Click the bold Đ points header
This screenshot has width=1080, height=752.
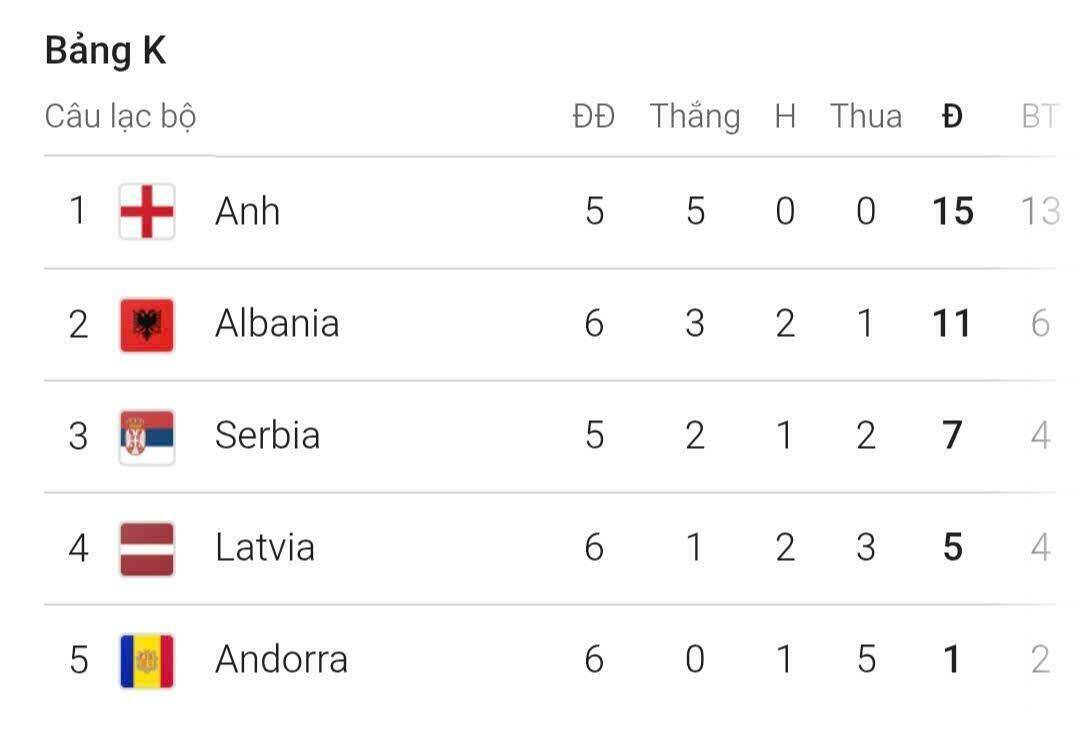(952, 117)
